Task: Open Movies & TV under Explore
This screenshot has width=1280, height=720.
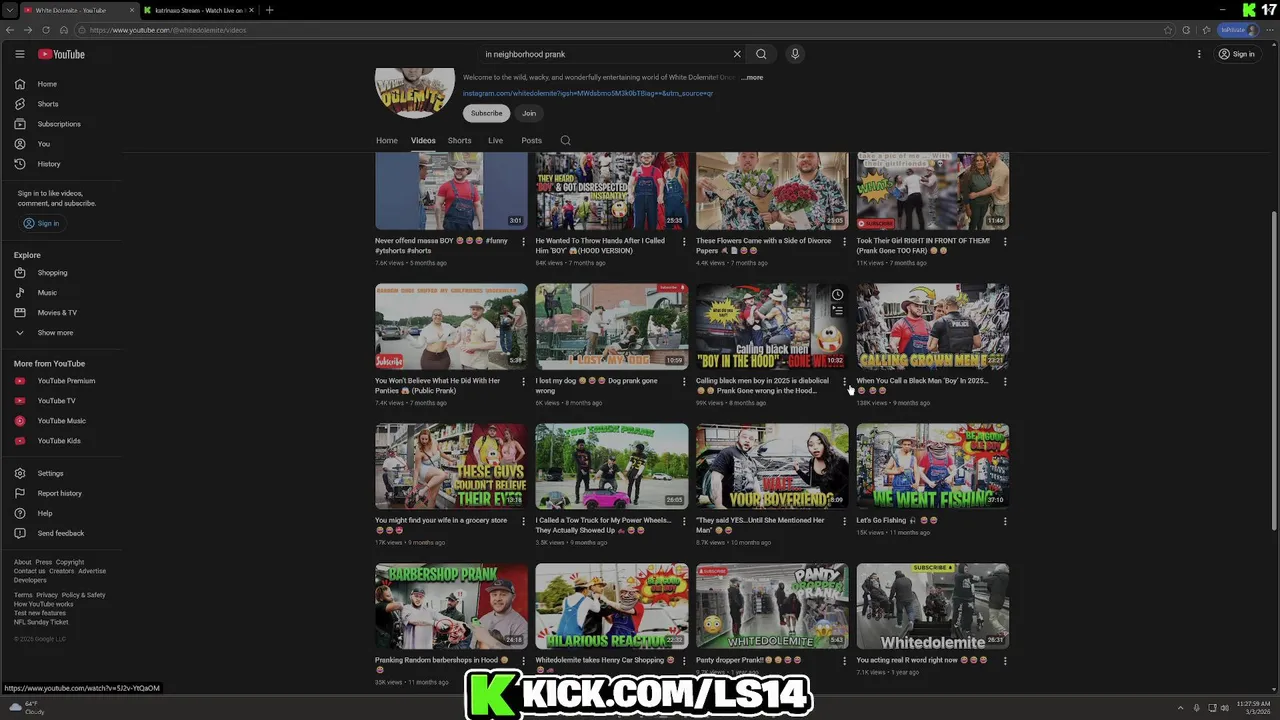Action: click(62, 313)
